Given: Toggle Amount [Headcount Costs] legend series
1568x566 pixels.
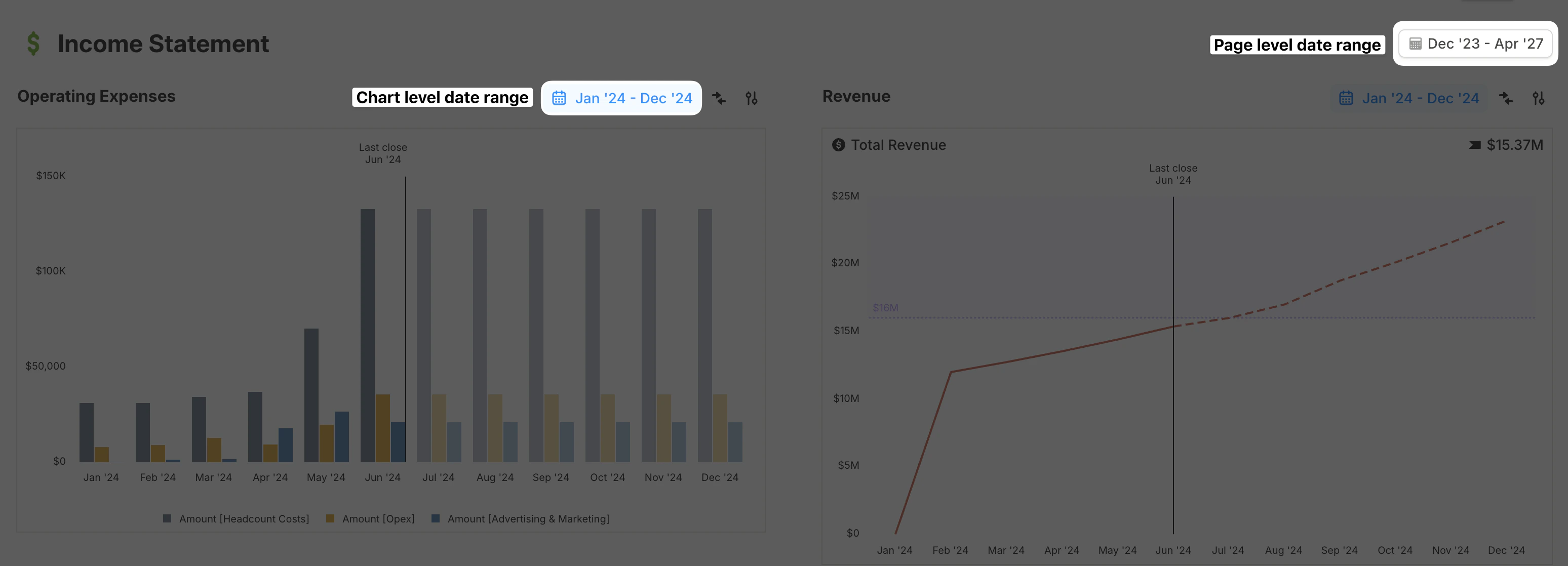Looking at the screenshot, I should tap(244, 518).
